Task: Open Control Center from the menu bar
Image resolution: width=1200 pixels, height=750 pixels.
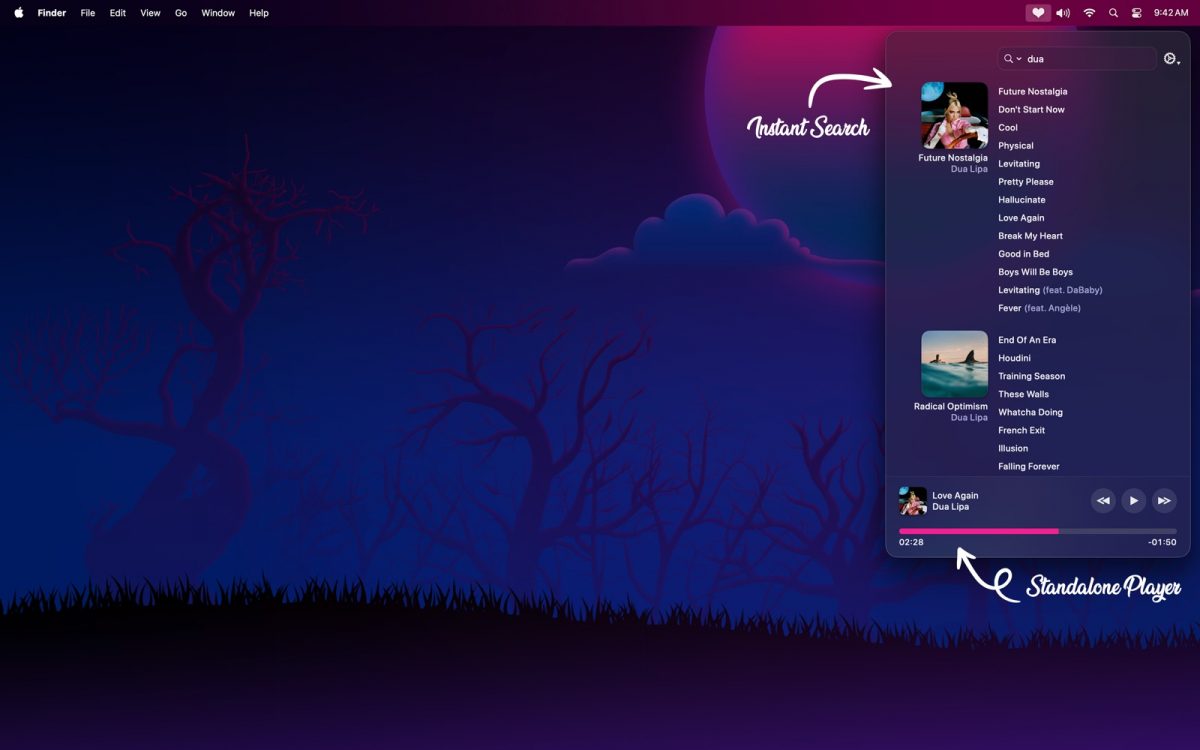Action: [1137, 13]
